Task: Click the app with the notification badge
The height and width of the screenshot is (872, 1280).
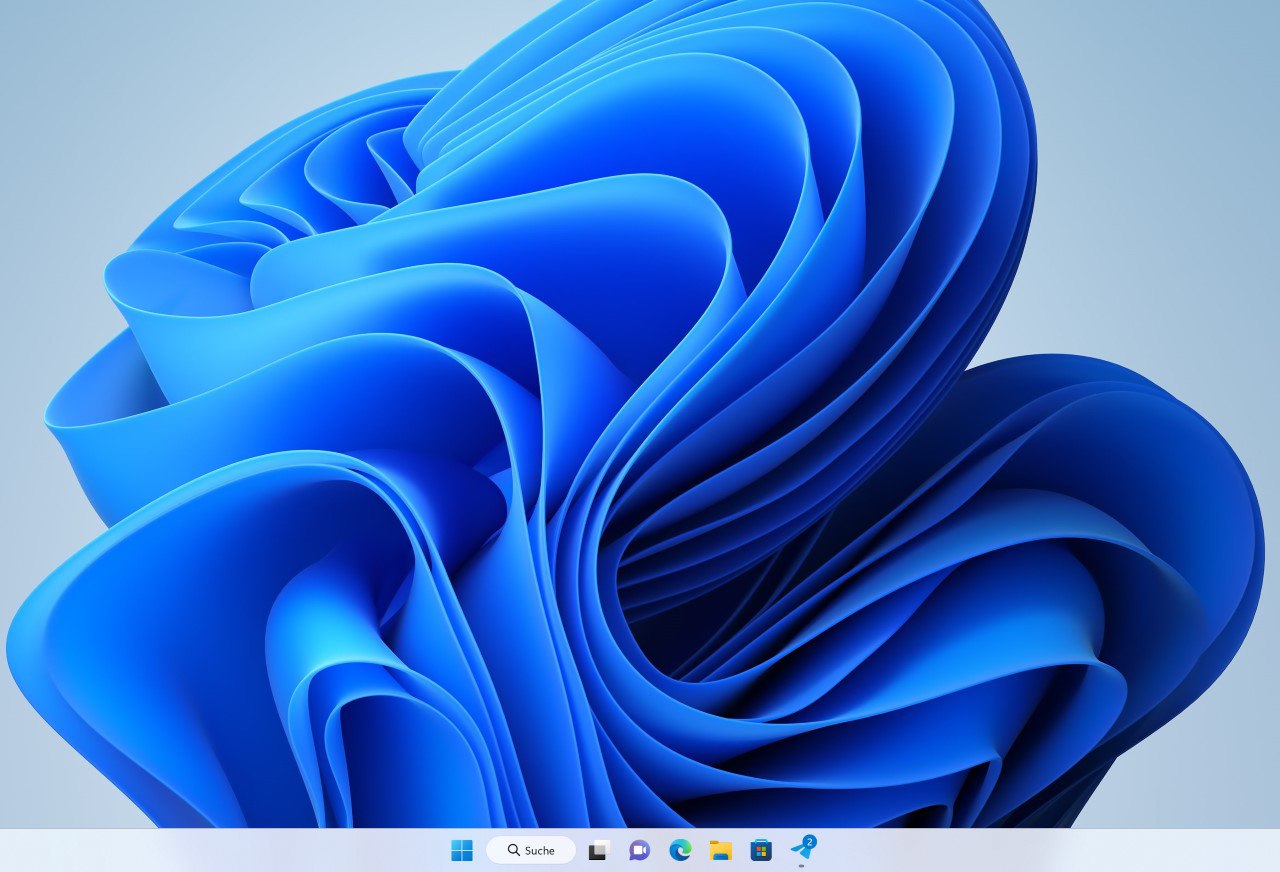Action: (x=802, y=852)
